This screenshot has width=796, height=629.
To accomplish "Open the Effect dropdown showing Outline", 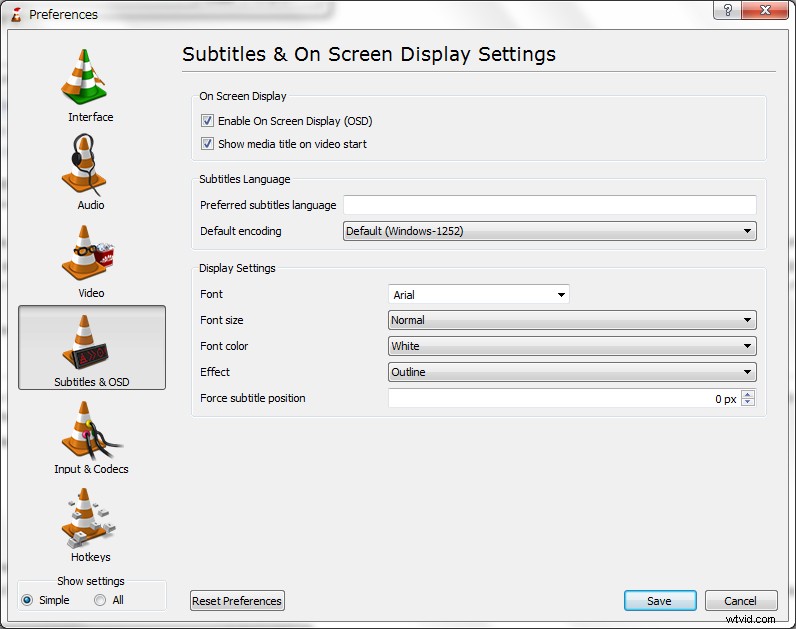I will pos(572,372).
